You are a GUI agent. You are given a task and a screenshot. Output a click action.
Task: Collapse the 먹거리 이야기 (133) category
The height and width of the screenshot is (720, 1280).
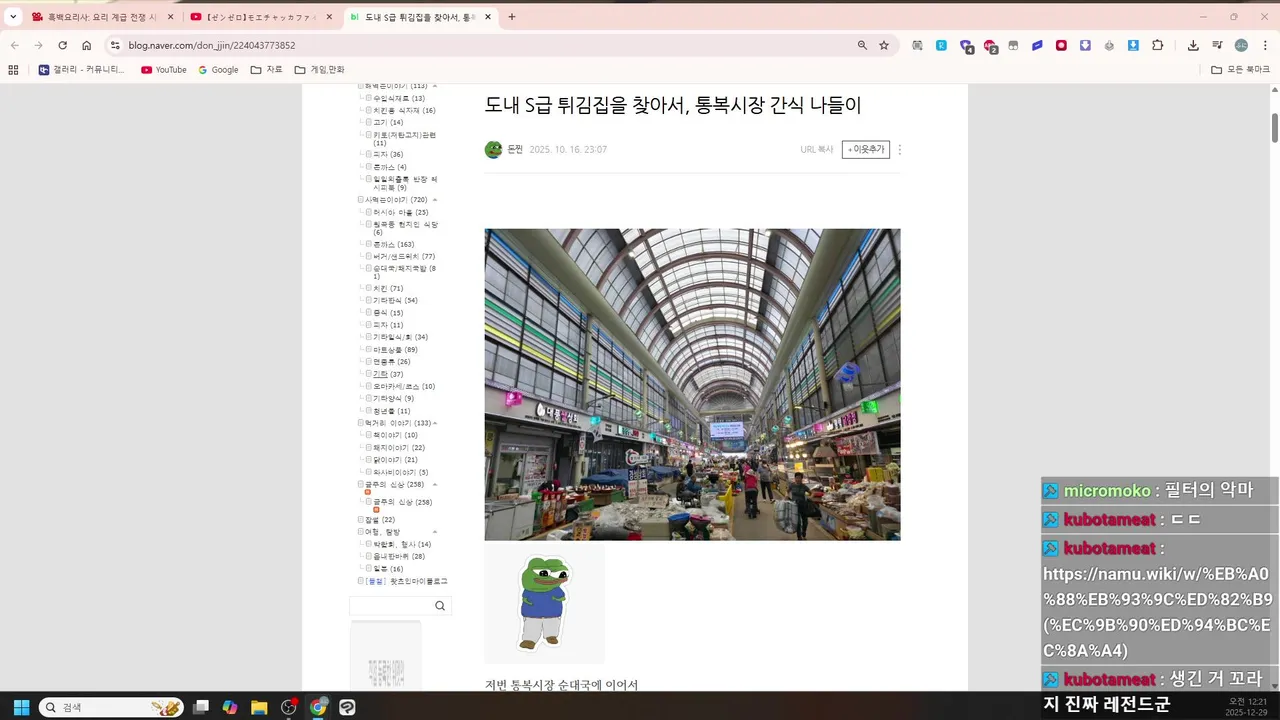click(x=434, y=423)
